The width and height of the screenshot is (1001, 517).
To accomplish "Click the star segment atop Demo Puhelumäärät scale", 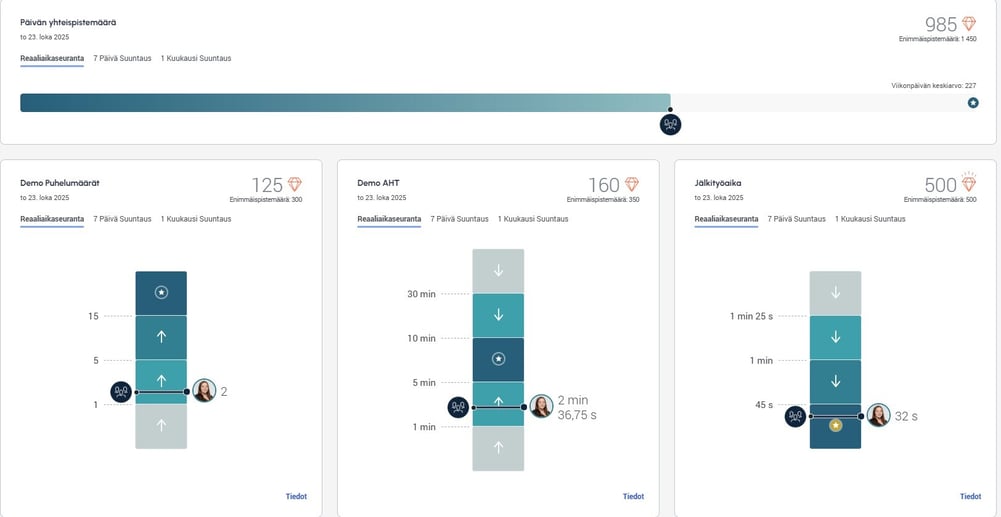I will coord(161,292).
